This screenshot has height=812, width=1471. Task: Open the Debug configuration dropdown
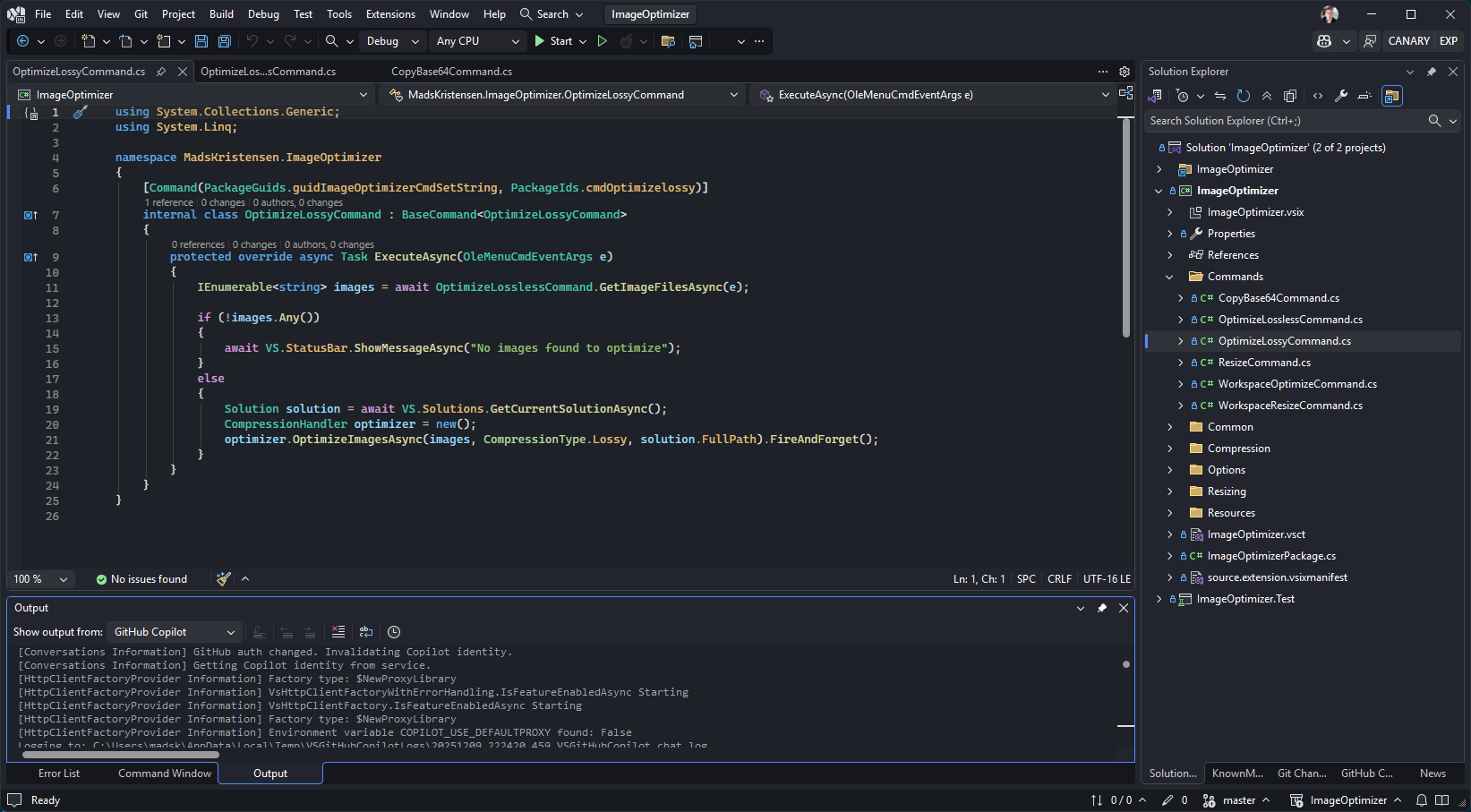[392, 41]
